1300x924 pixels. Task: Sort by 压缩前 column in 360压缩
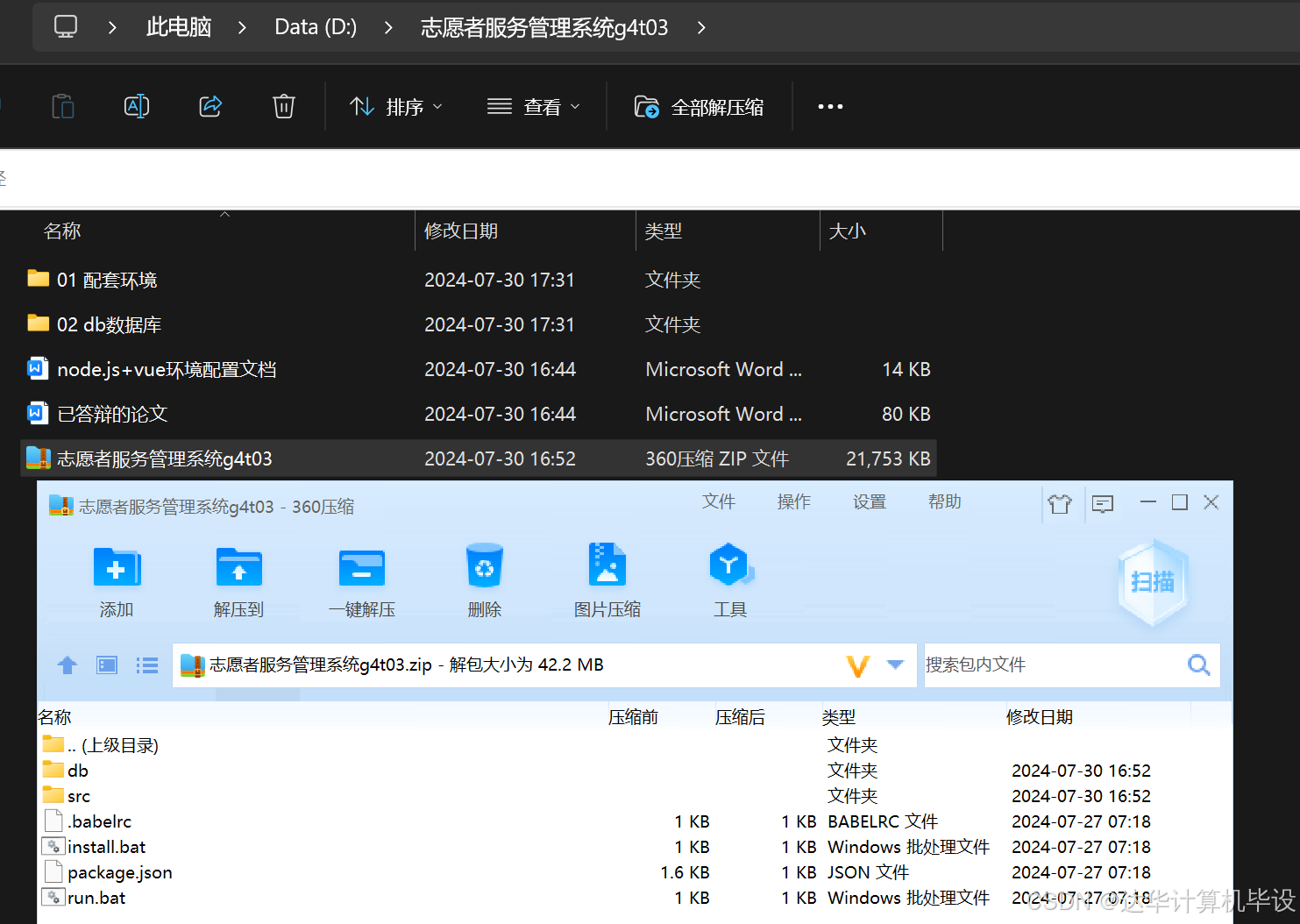click(633, 717)
